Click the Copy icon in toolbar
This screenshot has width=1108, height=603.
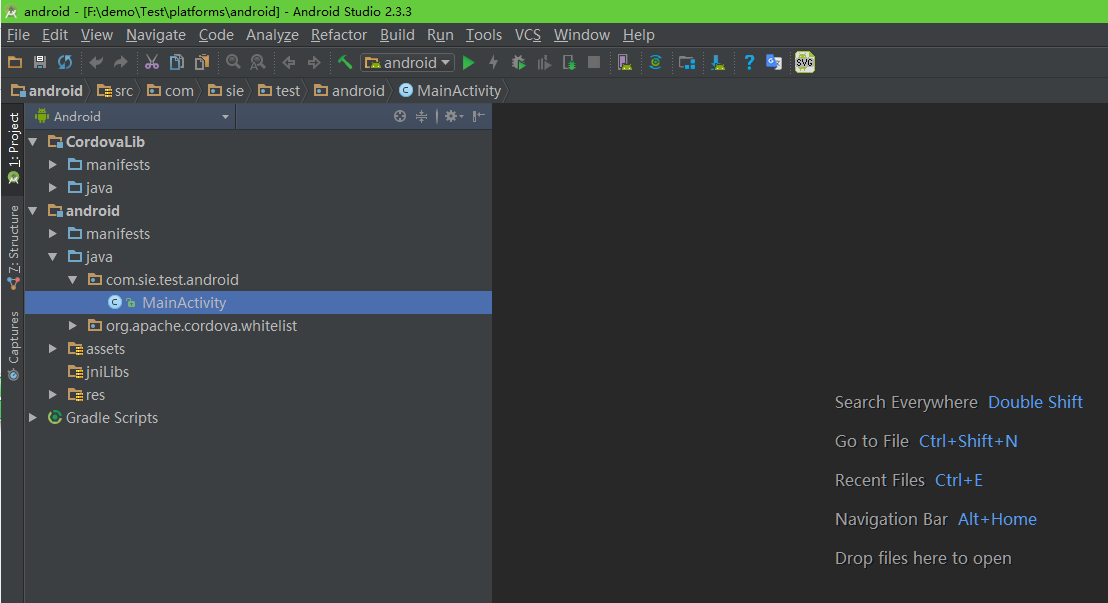177,62
